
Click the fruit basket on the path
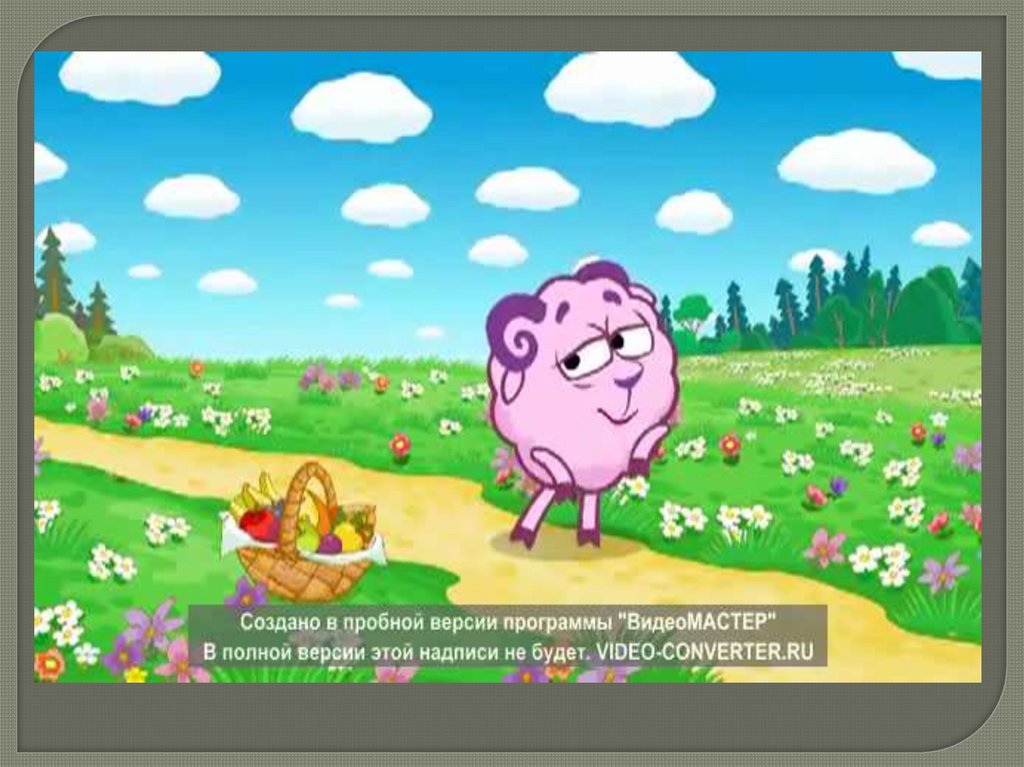[x=304, y=532]
